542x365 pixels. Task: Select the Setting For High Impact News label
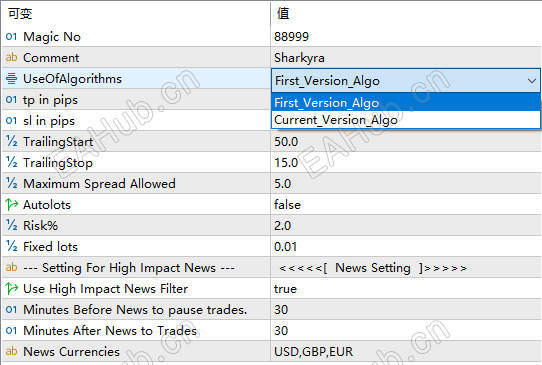(129, 268)
